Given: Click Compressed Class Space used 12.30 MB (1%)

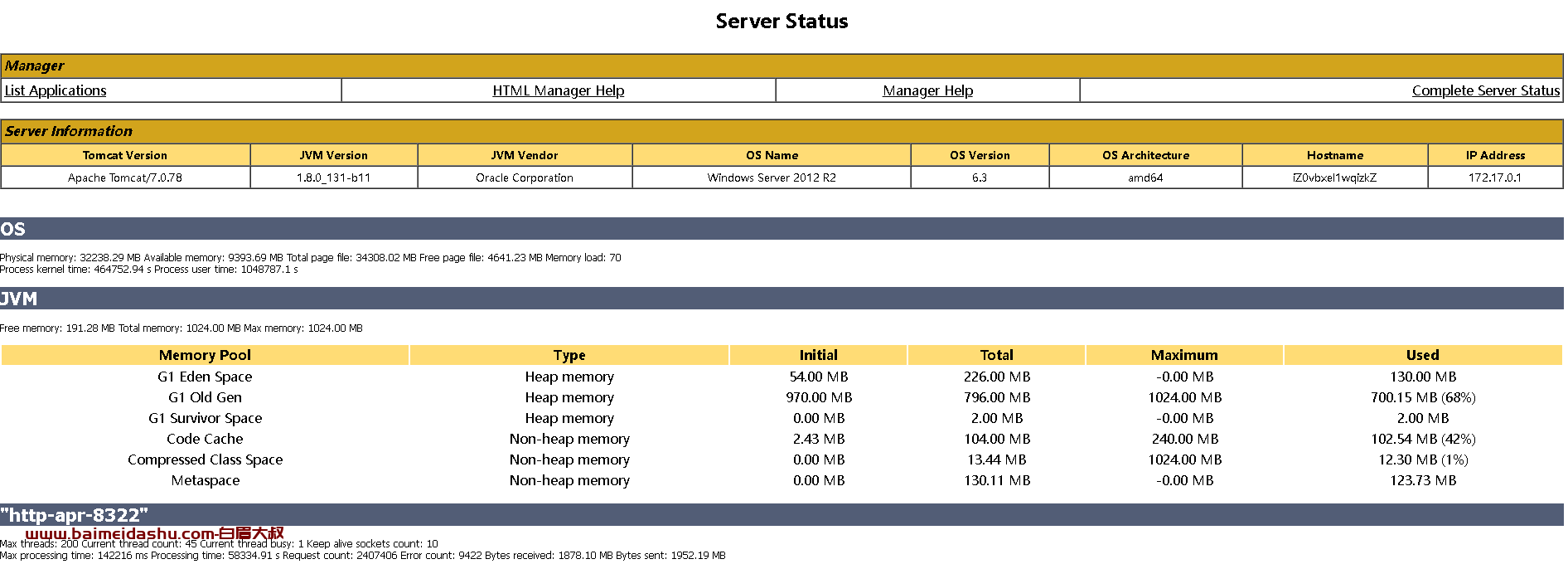Looking at the screenshot, I should tap(1423, 459).
